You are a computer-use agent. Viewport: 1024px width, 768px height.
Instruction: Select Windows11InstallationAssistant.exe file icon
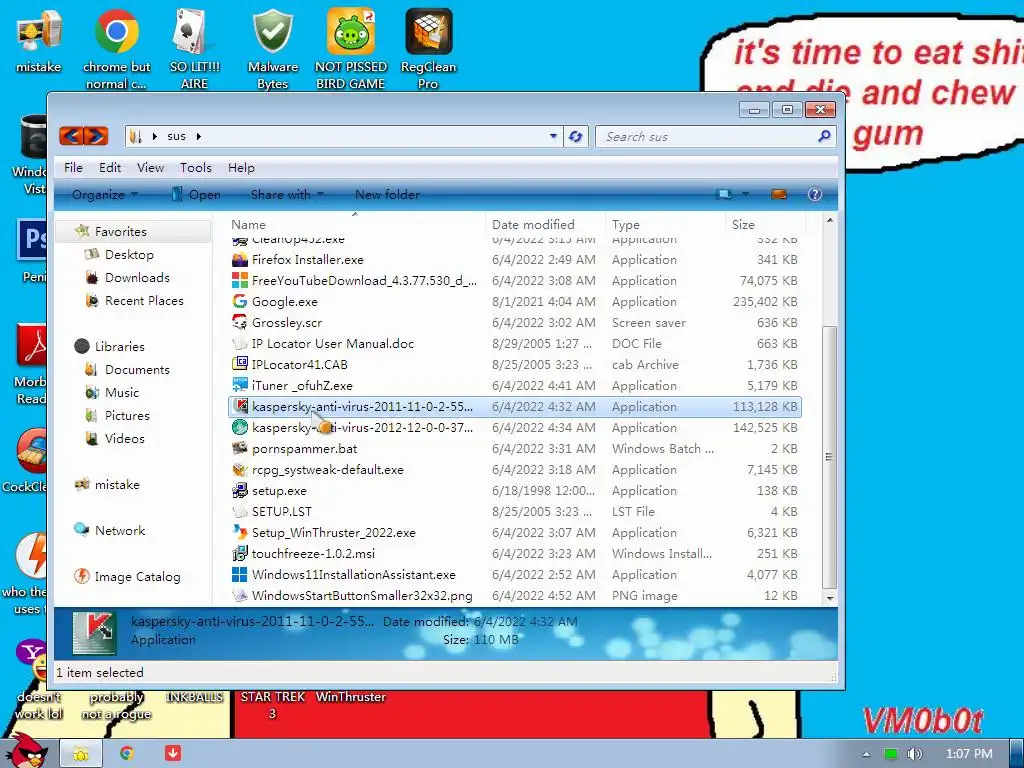coord(240,574)
